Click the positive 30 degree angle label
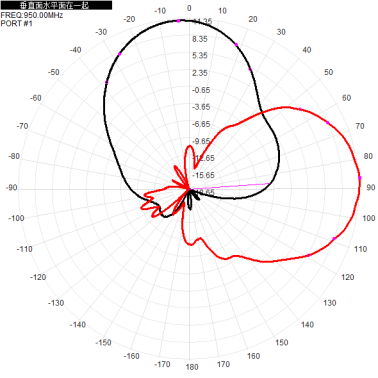The image size is (378, 378). coord(281,32)
